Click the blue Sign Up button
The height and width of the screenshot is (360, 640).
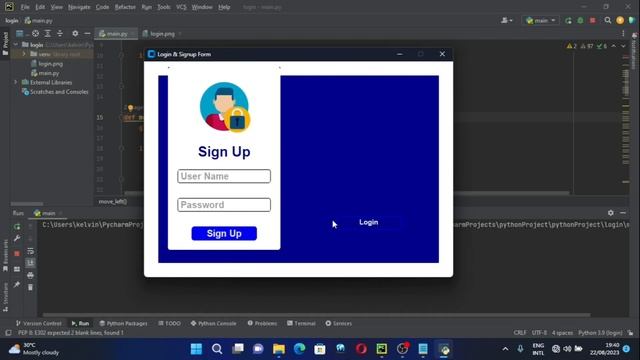point(224,233)
